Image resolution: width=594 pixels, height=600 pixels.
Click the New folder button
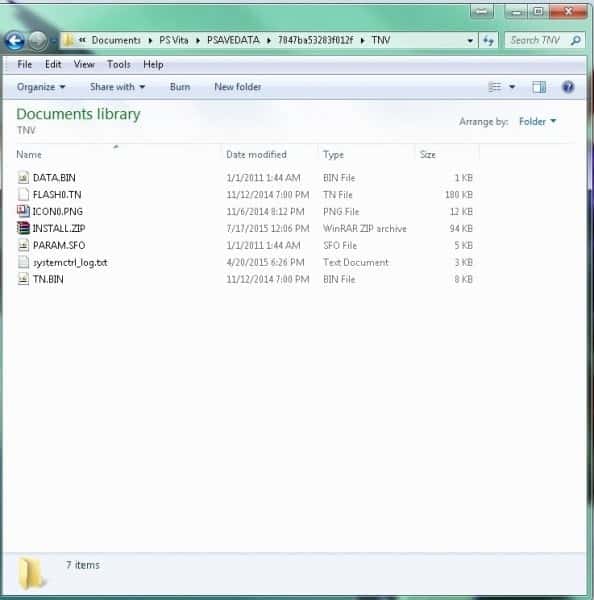(x=238, y=87)
